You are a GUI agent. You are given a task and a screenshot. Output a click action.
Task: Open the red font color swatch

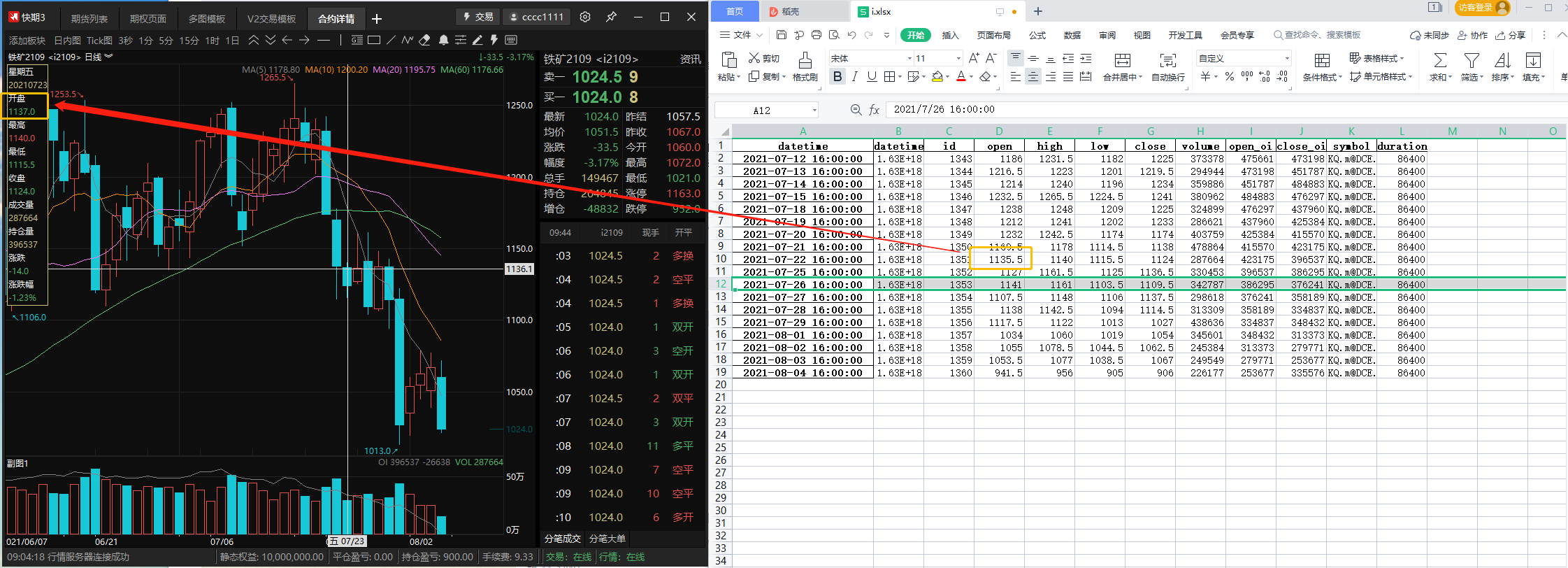(961, 77)
